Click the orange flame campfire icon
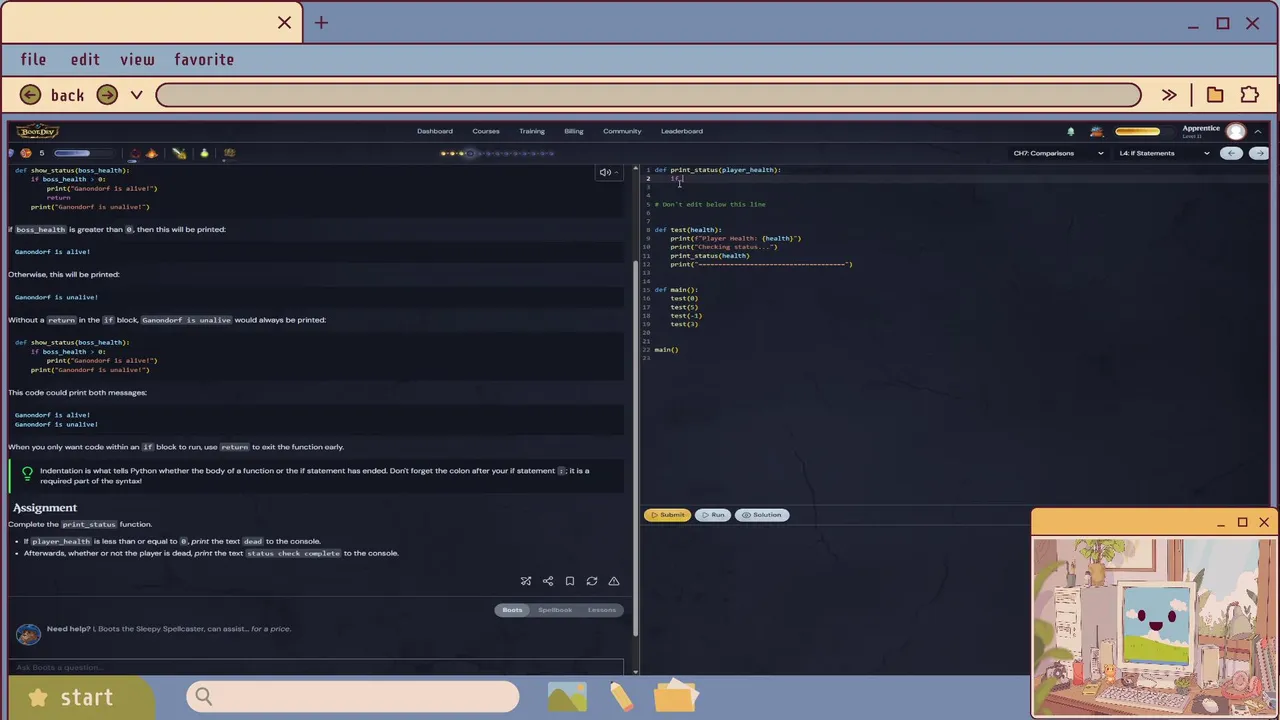Screen dimensions: 1280x720 coord(152,153)
